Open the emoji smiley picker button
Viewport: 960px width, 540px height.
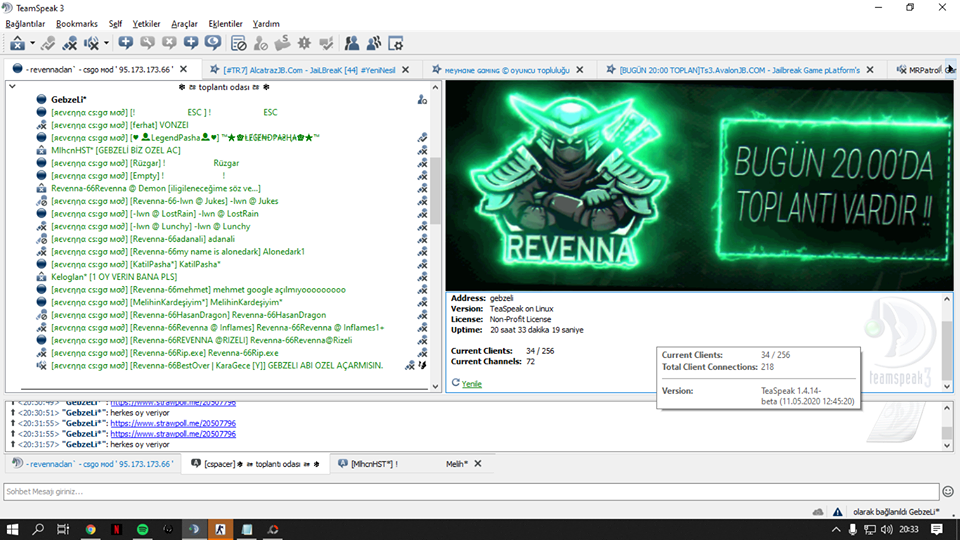click(x=948, y=492)
